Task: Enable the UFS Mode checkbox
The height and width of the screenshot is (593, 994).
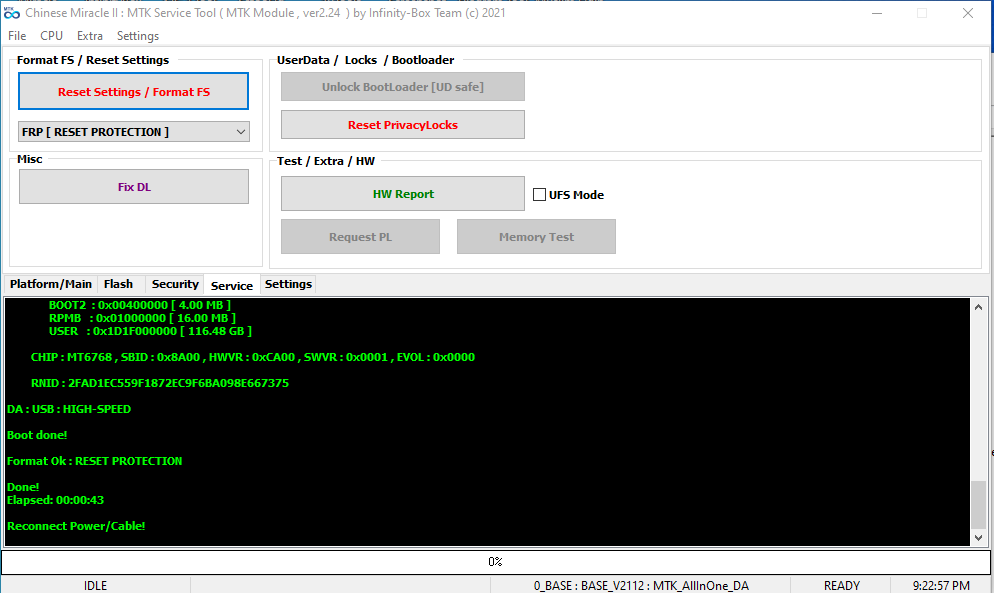Action: pyautogui.click(x=539, y=195)
